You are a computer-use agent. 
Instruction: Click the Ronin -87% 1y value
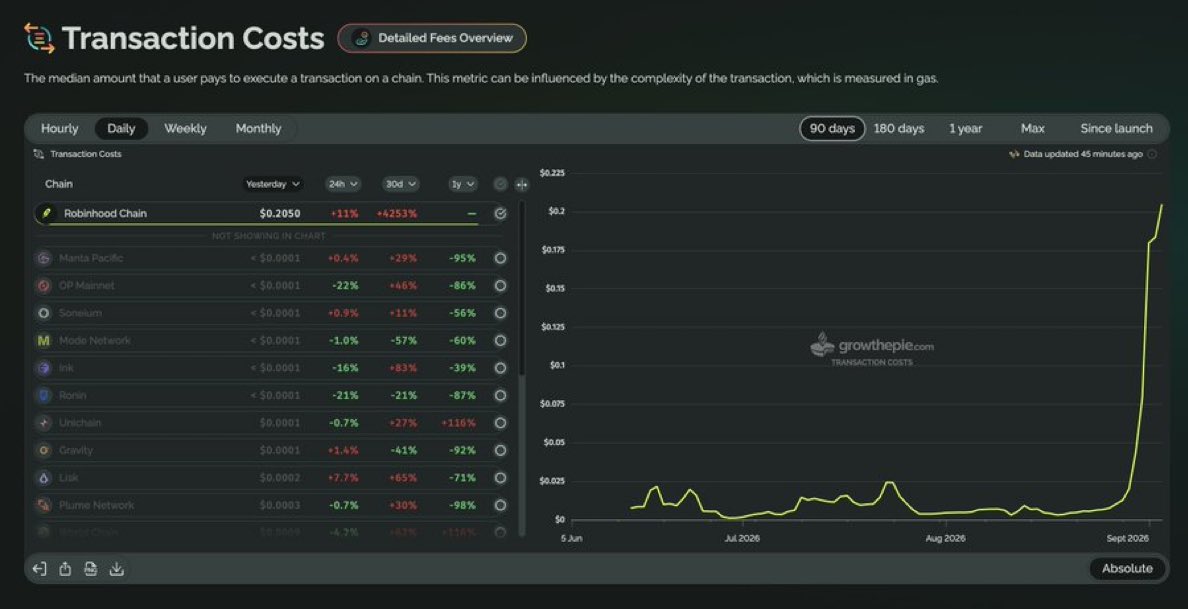(462, 395)
